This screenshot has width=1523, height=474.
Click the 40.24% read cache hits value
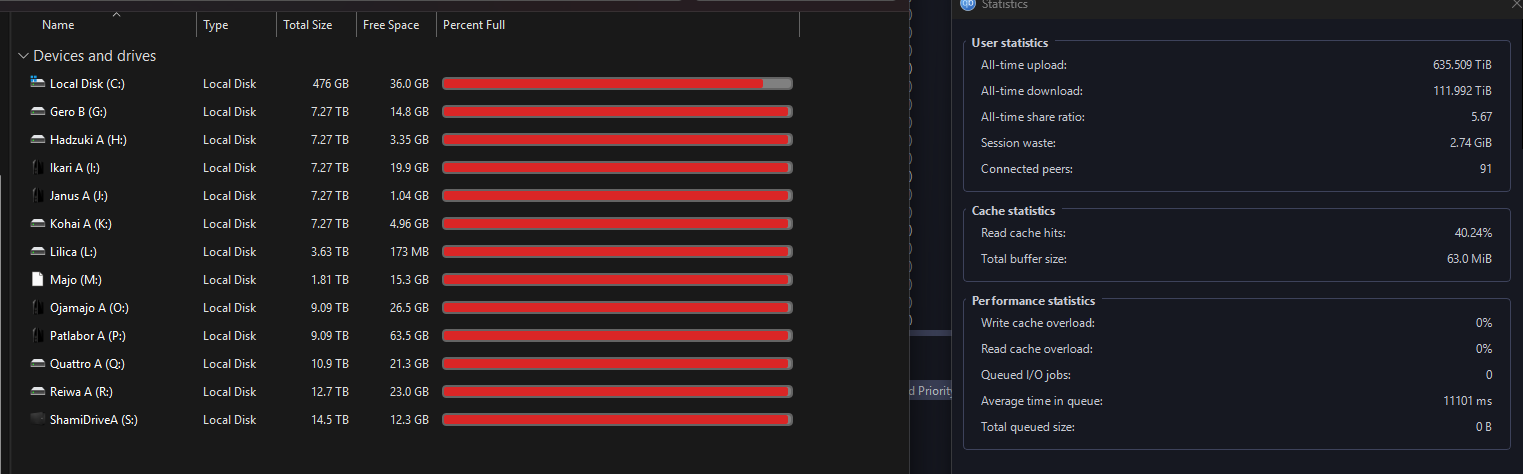[x=1474, y=233]
